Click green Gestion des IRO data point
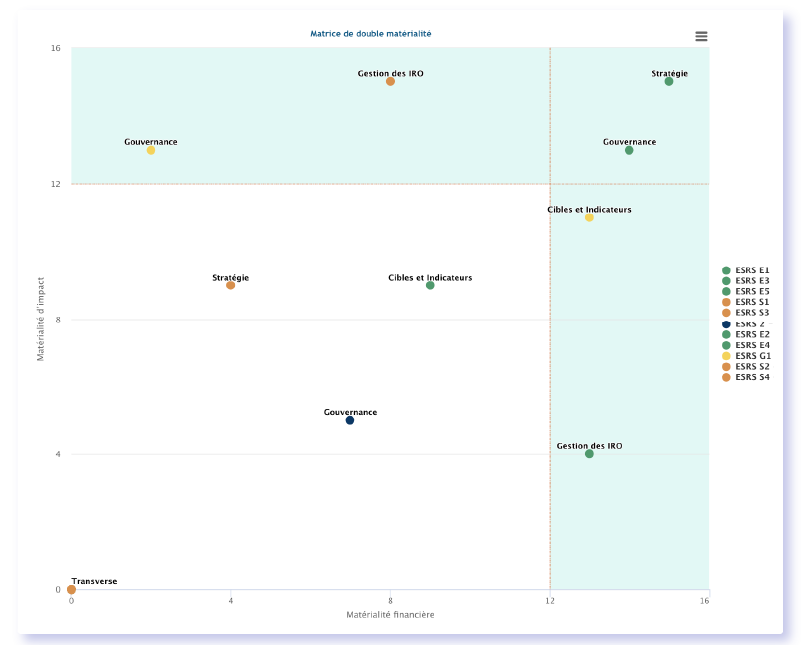The width and height of the screenshot is (801, 645). [589, 453]
